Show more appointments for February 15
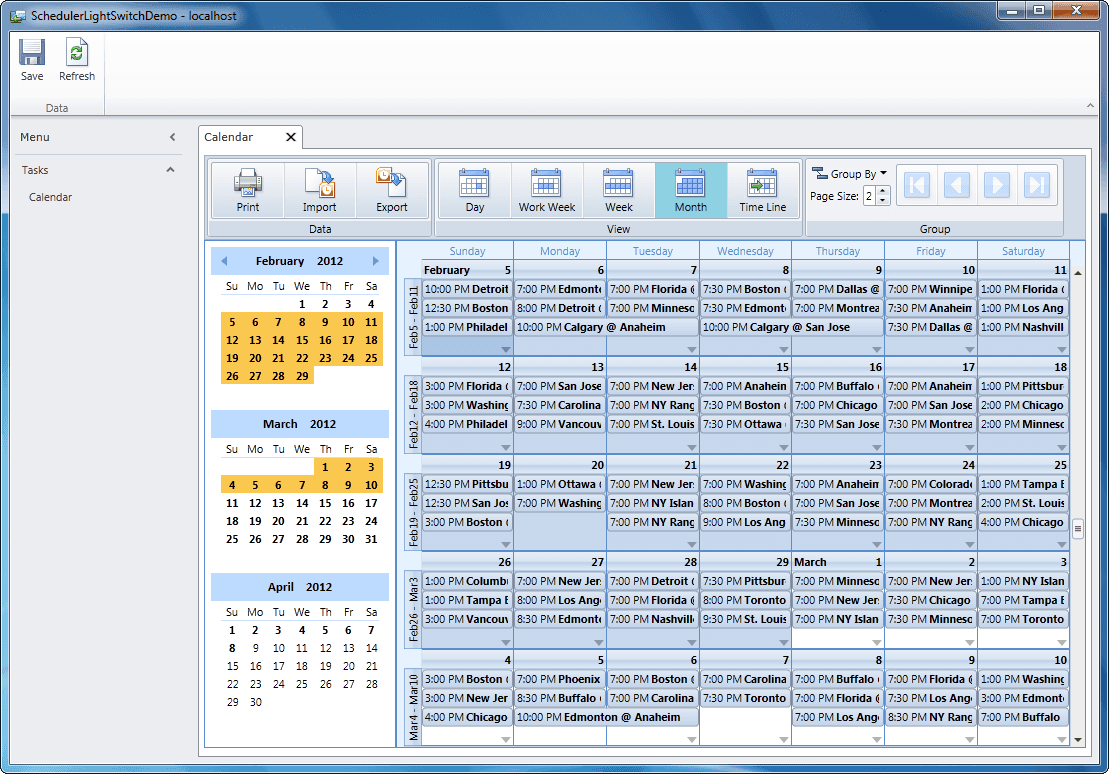1109x774 pixels. click(x=784, y=447)
